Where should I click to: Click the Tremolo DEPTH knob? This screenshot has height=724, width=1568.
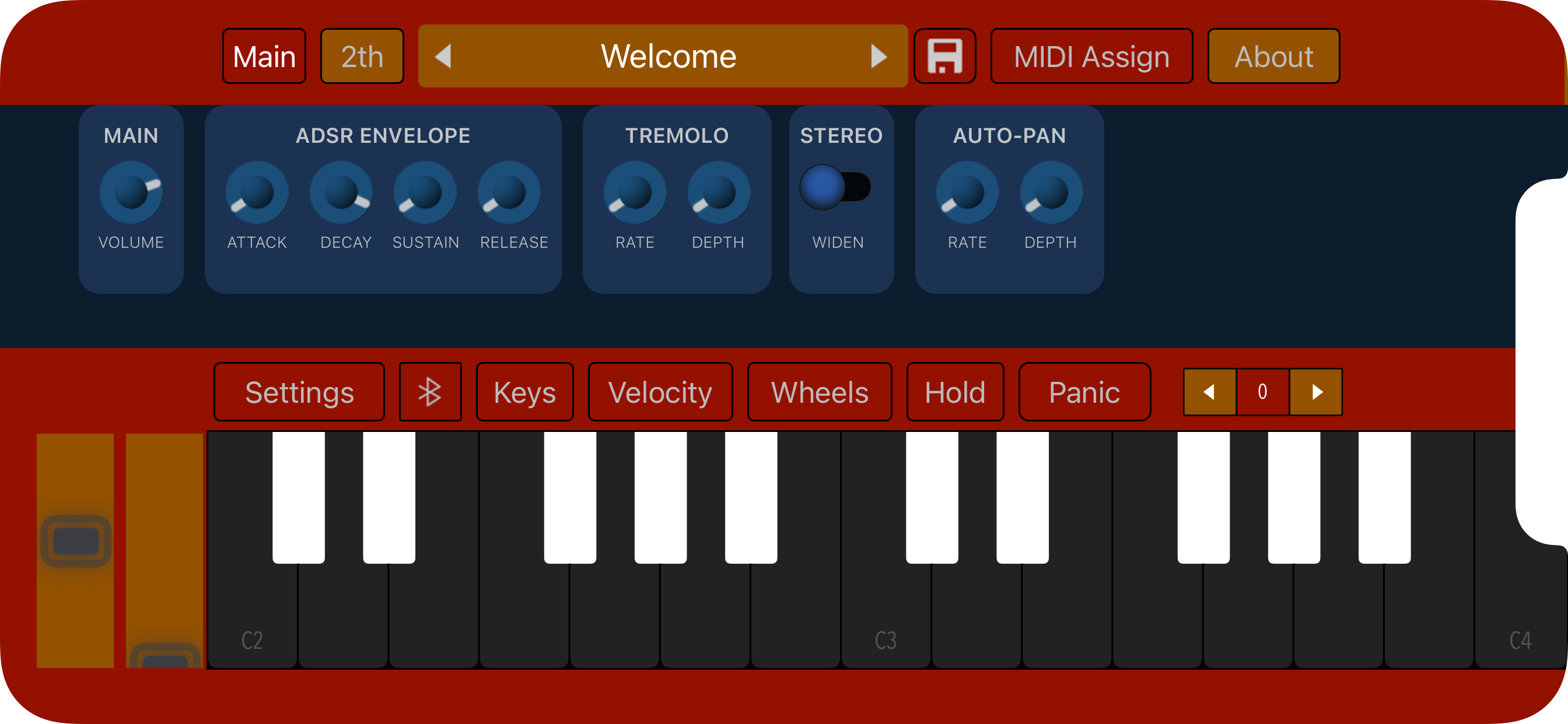tap(718, 192)
